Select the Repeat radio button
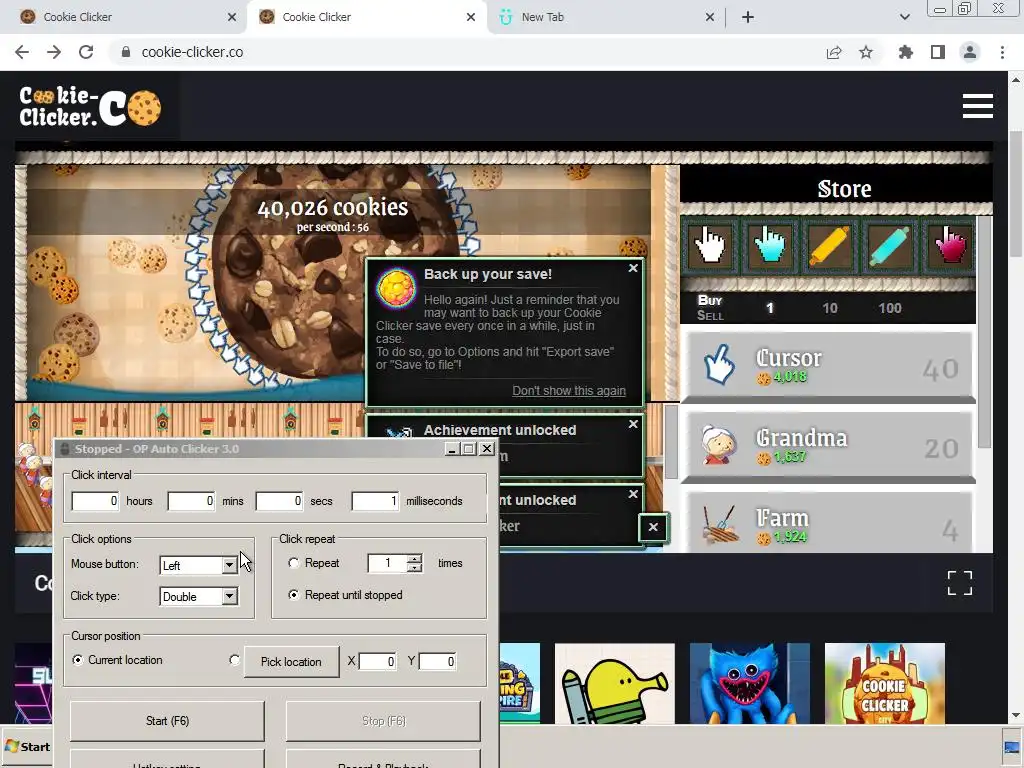The image size is (1024, 768). tap(294, 563)
